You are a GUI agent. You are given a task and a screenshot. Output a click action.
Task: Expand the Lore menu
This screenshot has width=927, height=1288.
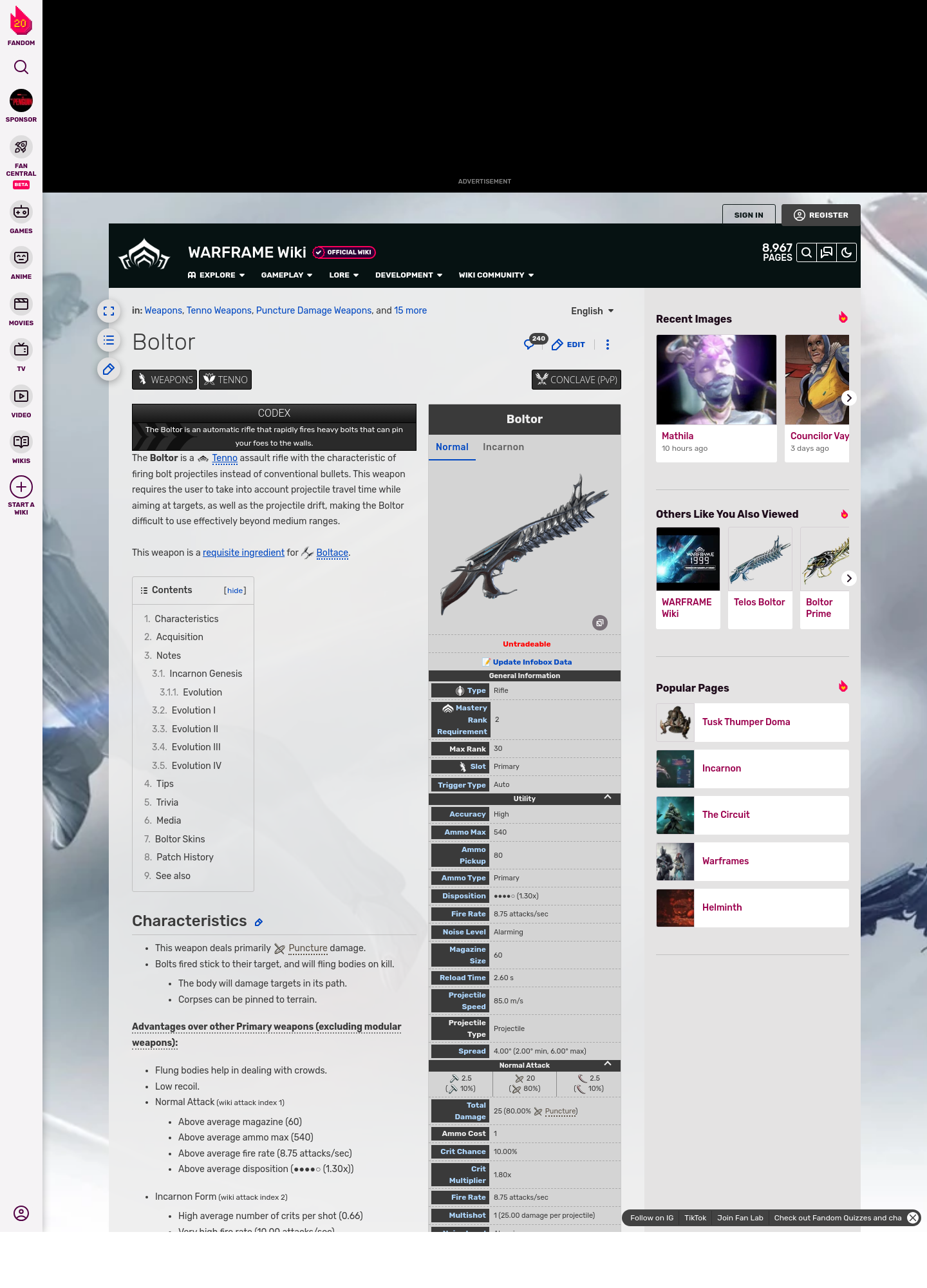344,275
